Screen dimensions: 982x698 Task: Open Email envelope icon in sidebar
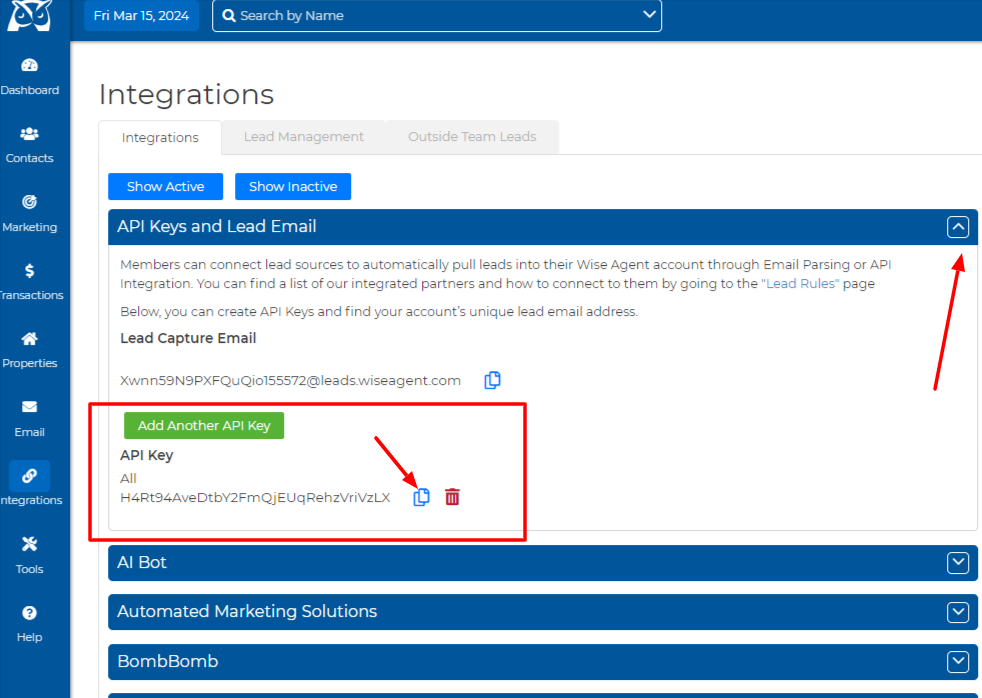click(29, 407)
